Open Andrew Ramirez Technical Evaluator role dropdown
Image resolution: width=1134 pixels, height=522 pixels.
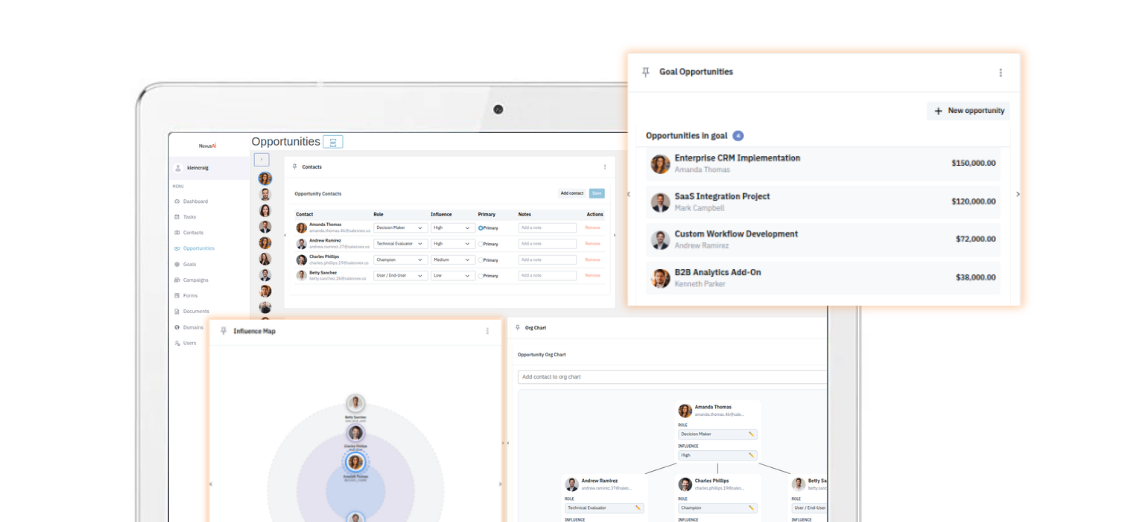pyautogui.click(x=400, y=244)
